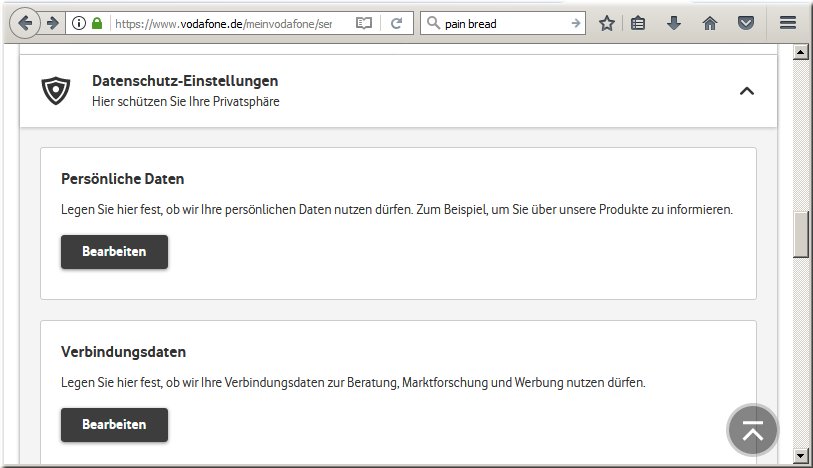Click Bearbeiten under Persönliche Daten
813x468 pixels.
[114, 252]
